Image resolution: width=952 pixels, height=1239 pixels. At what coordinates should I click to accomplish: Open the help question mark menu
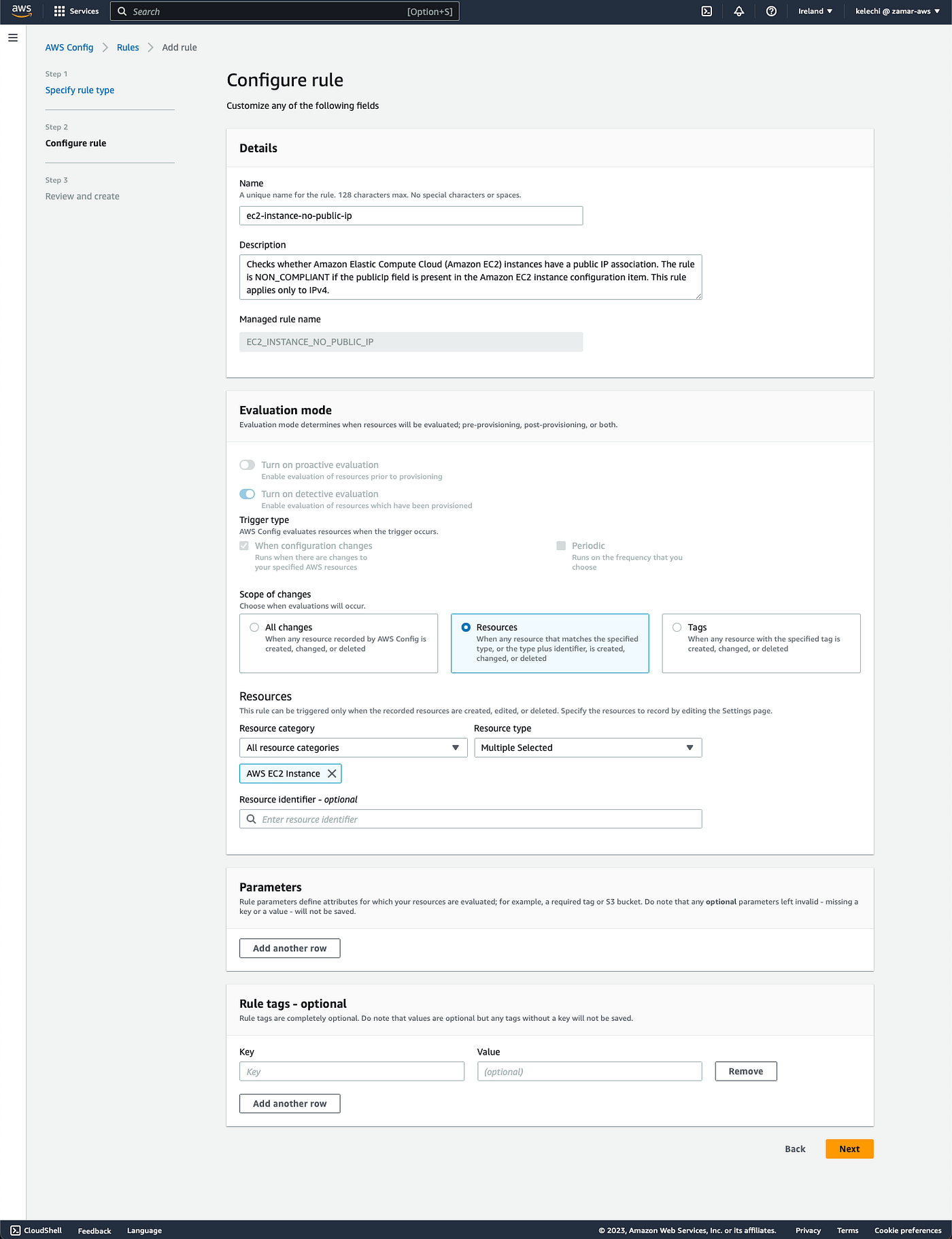771,12
